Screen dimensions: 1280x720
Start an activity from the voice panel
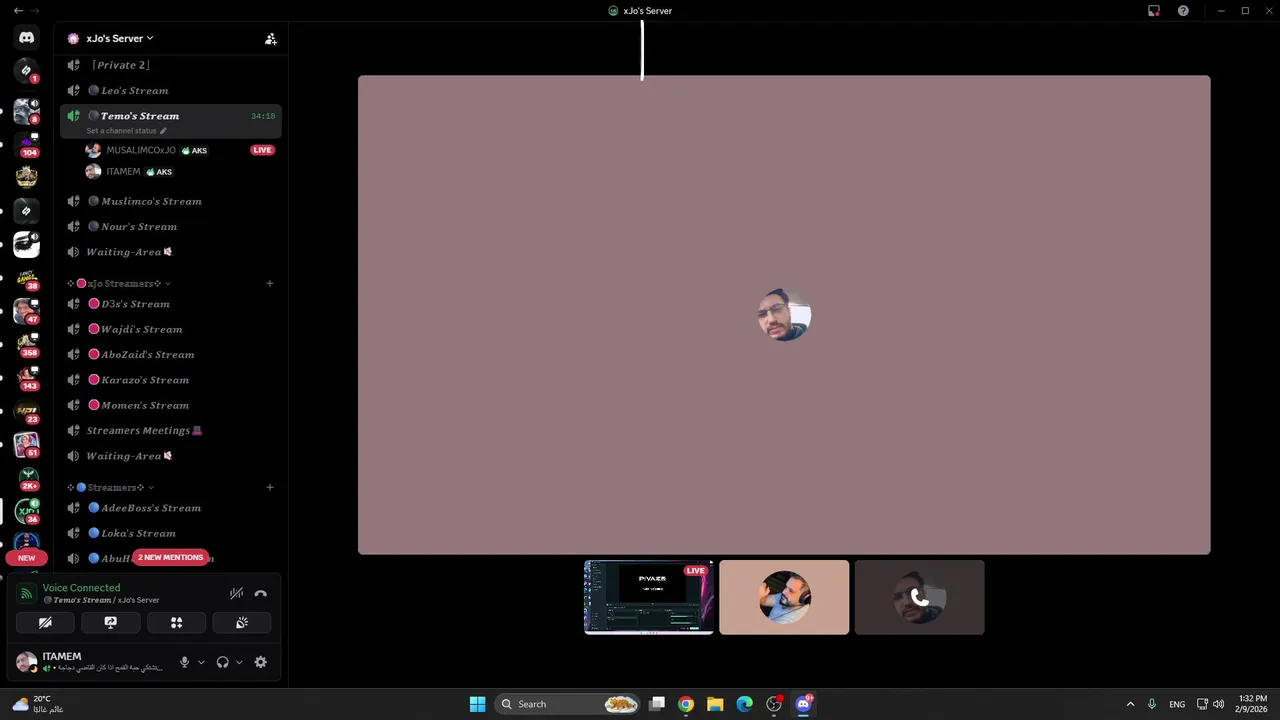(176, 622)
